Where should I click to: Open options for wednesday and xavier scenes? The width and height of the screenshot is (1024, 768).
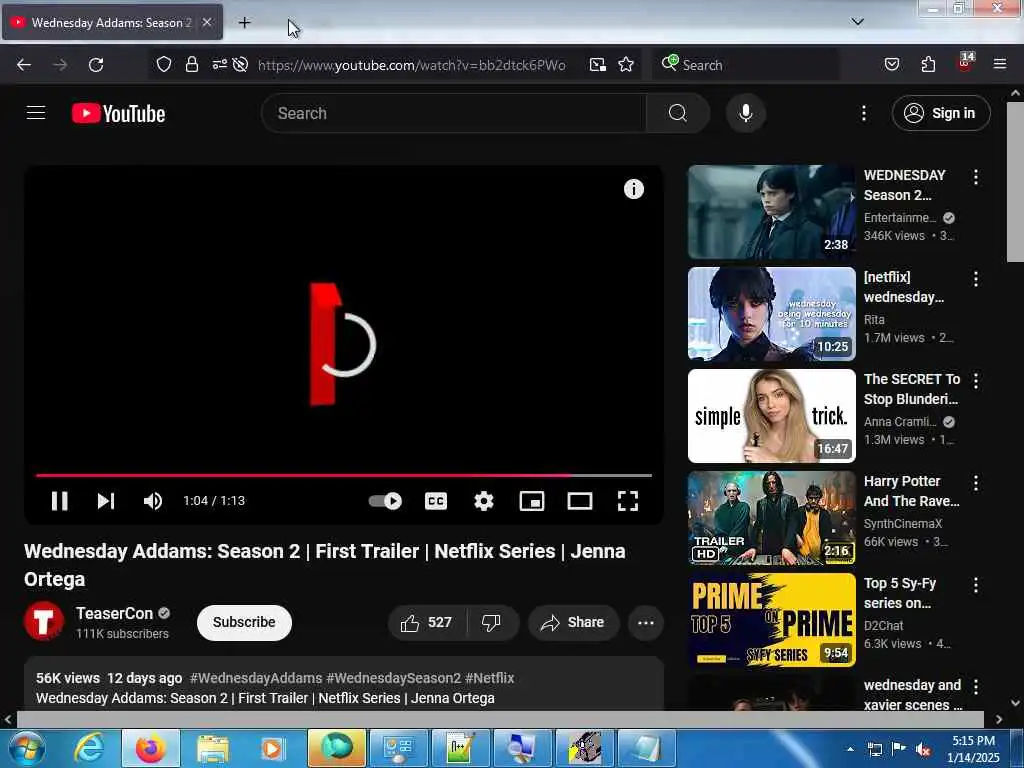click(x=976, y=687)
